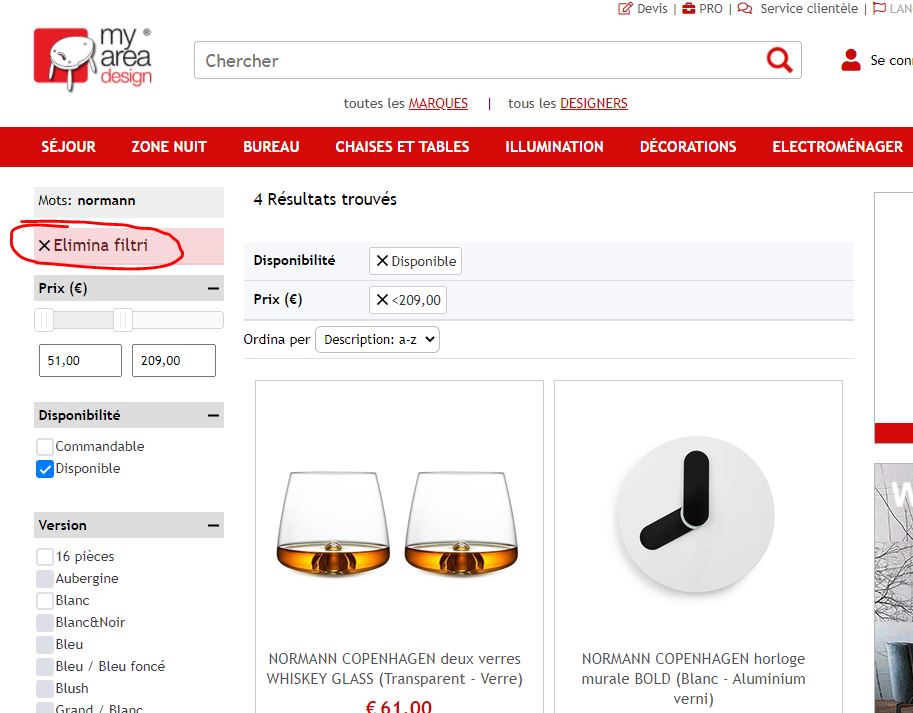Collapse the Disponibilité filter section
Viewport: 913px width, 713px height.
(213, 416)
